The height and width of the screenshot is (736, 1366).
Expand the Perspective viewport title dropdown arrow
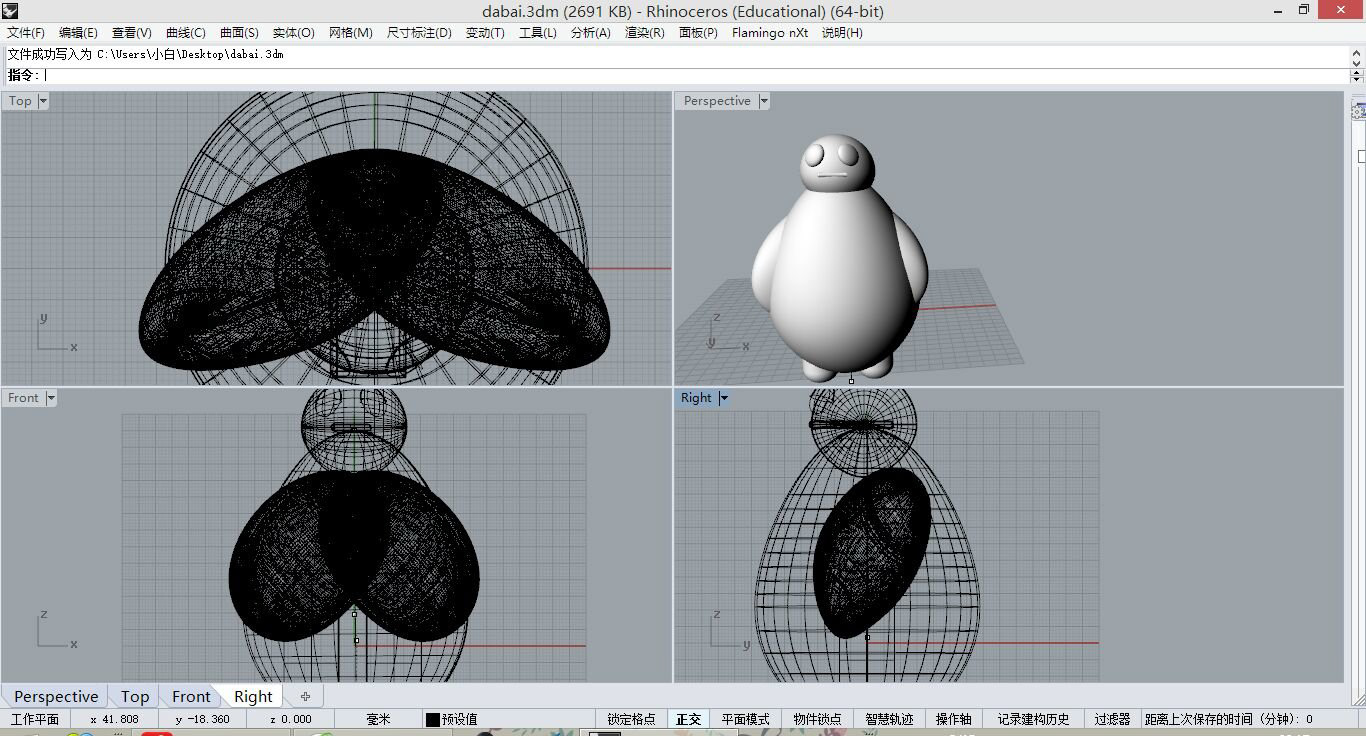click(764, 101)
